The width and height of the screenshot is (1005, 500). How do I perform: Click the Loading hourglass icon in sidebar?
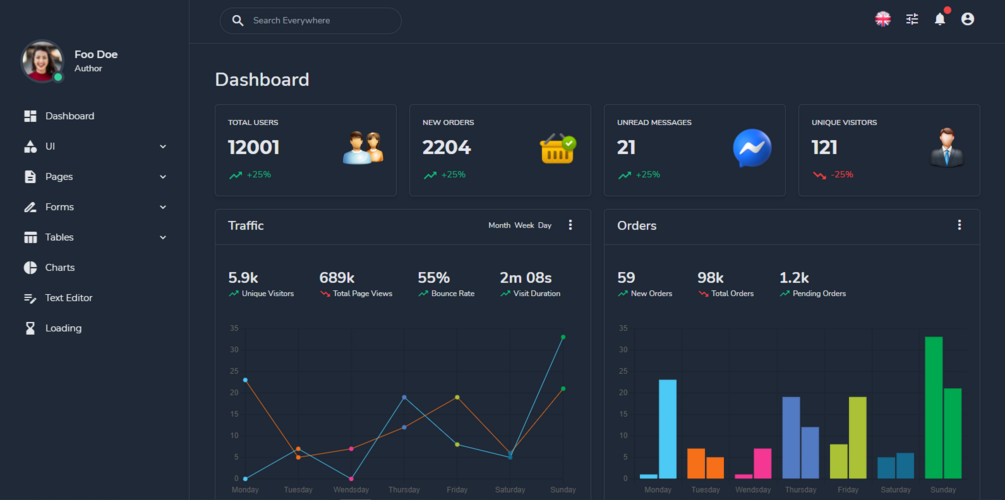tap(30, 328)
